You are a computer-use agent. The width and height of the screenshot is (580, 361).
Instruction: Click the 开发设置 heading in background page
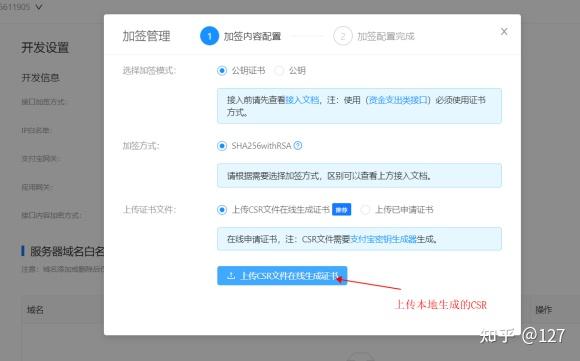pos(45,47)
